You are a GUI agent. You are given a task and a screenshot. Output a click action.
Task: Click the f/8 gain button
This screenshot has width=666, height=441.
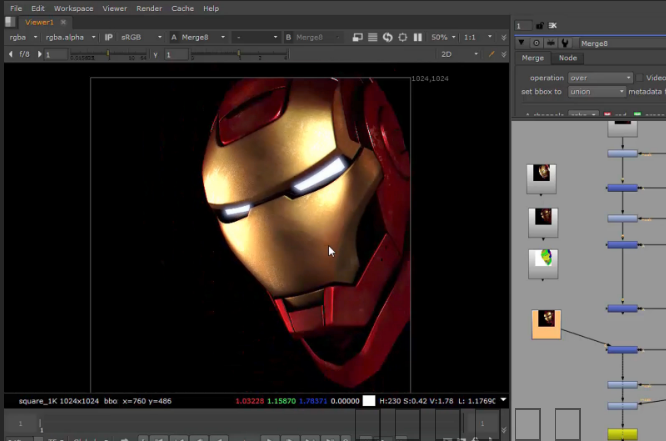click(25, 54)
